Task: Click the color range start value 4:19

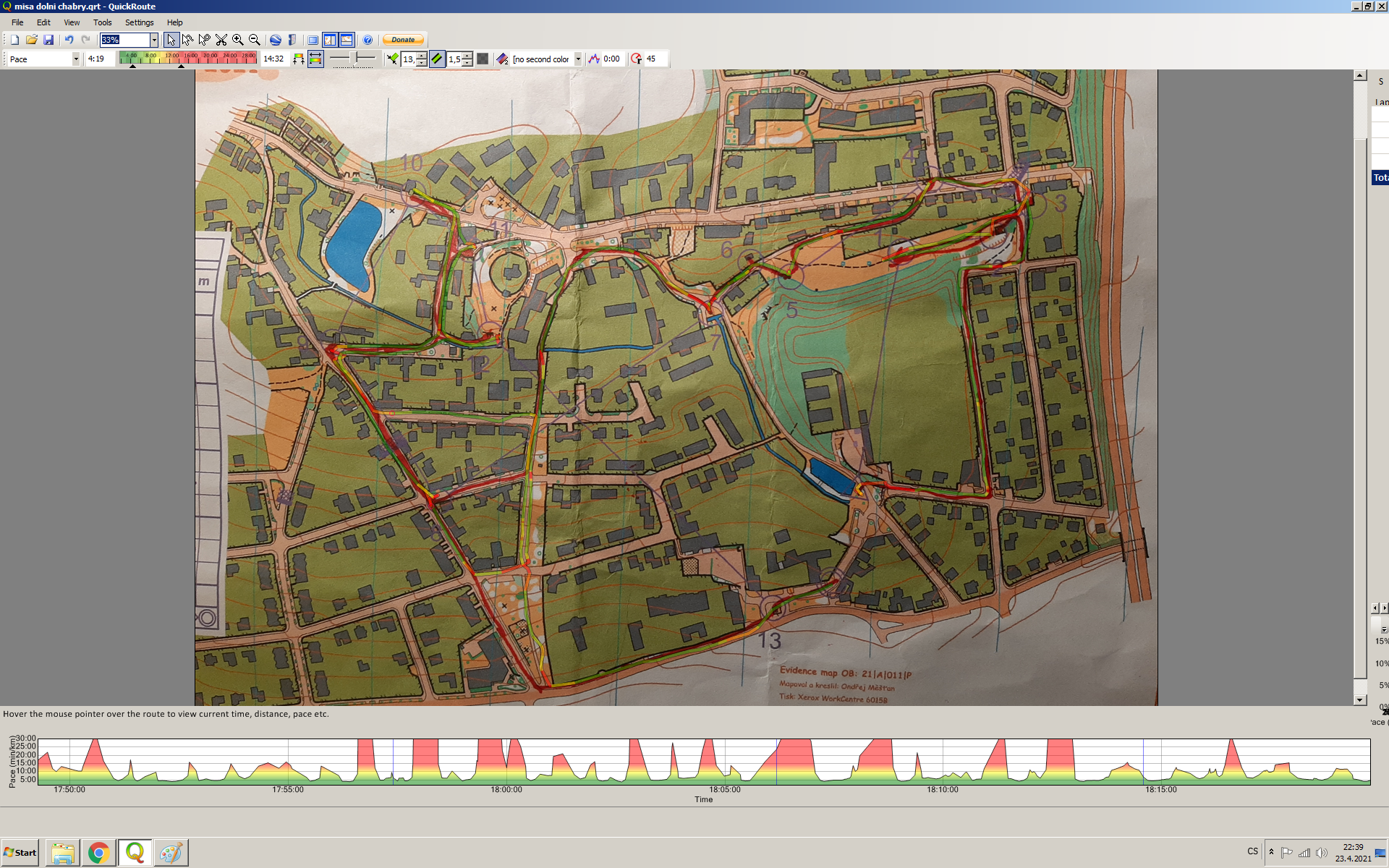Action: coord(99,59)
